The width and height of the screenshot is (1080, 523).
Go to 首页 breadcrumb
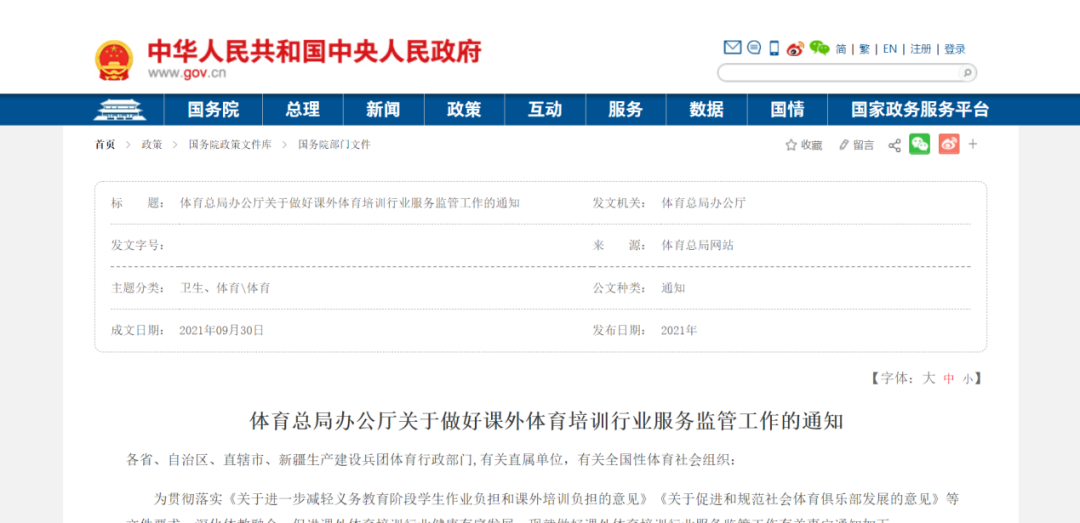tap(105, 145)
